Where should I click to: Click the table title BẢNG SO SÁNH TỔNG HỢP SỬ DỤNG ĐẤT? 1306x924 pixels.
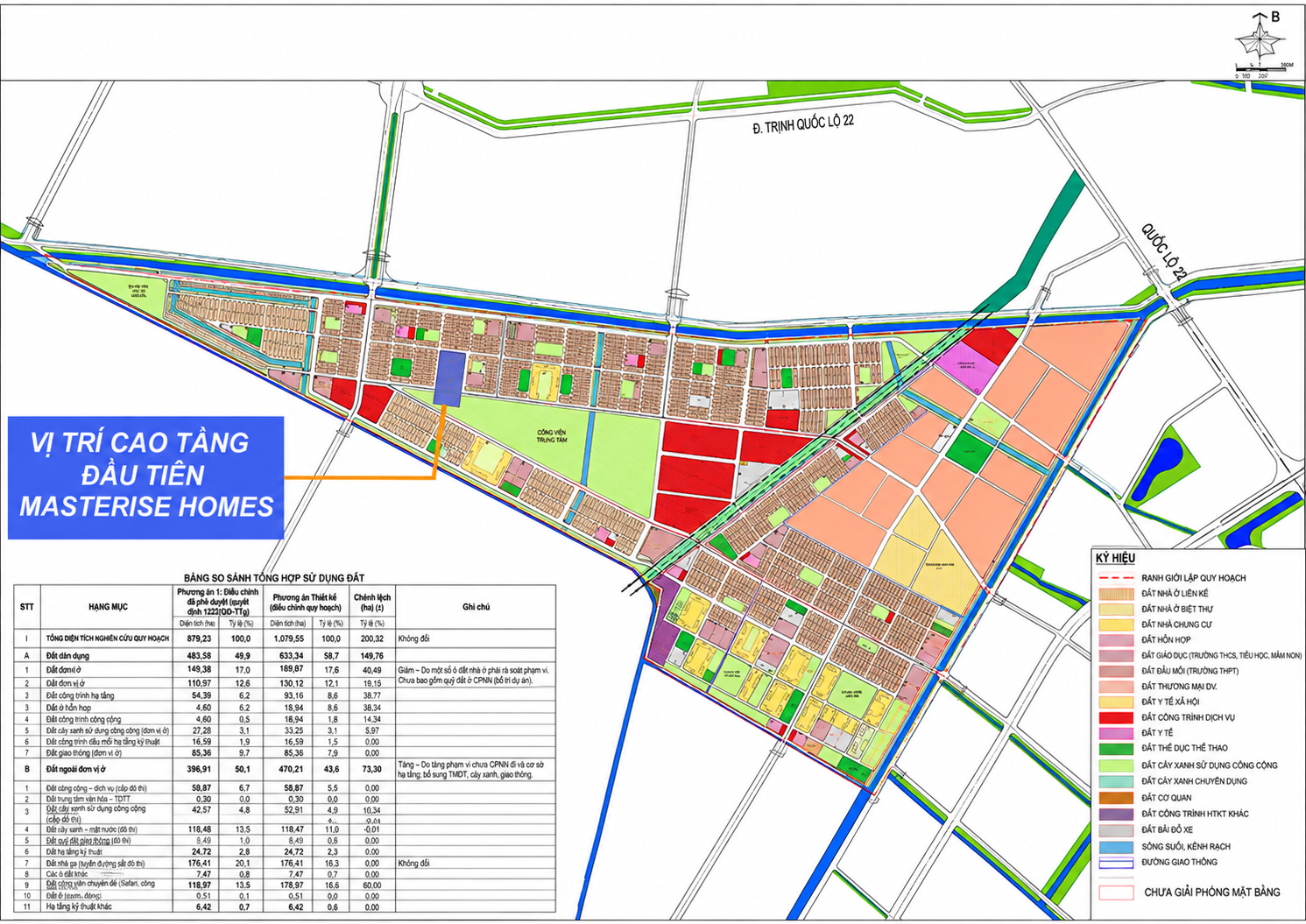pos(274,577)
